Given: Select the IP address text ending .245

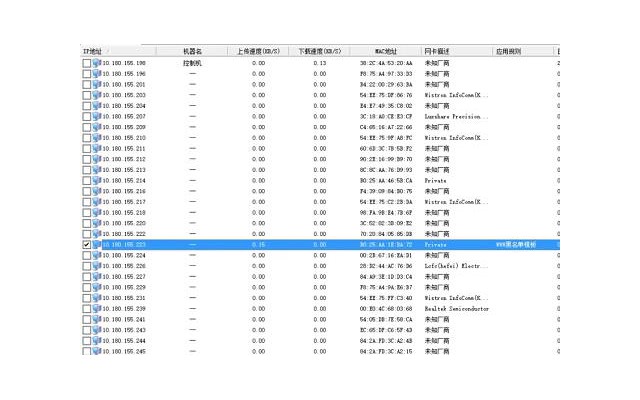Looking at the screenshot, I should pyautogui.click(x=124, y=351).
